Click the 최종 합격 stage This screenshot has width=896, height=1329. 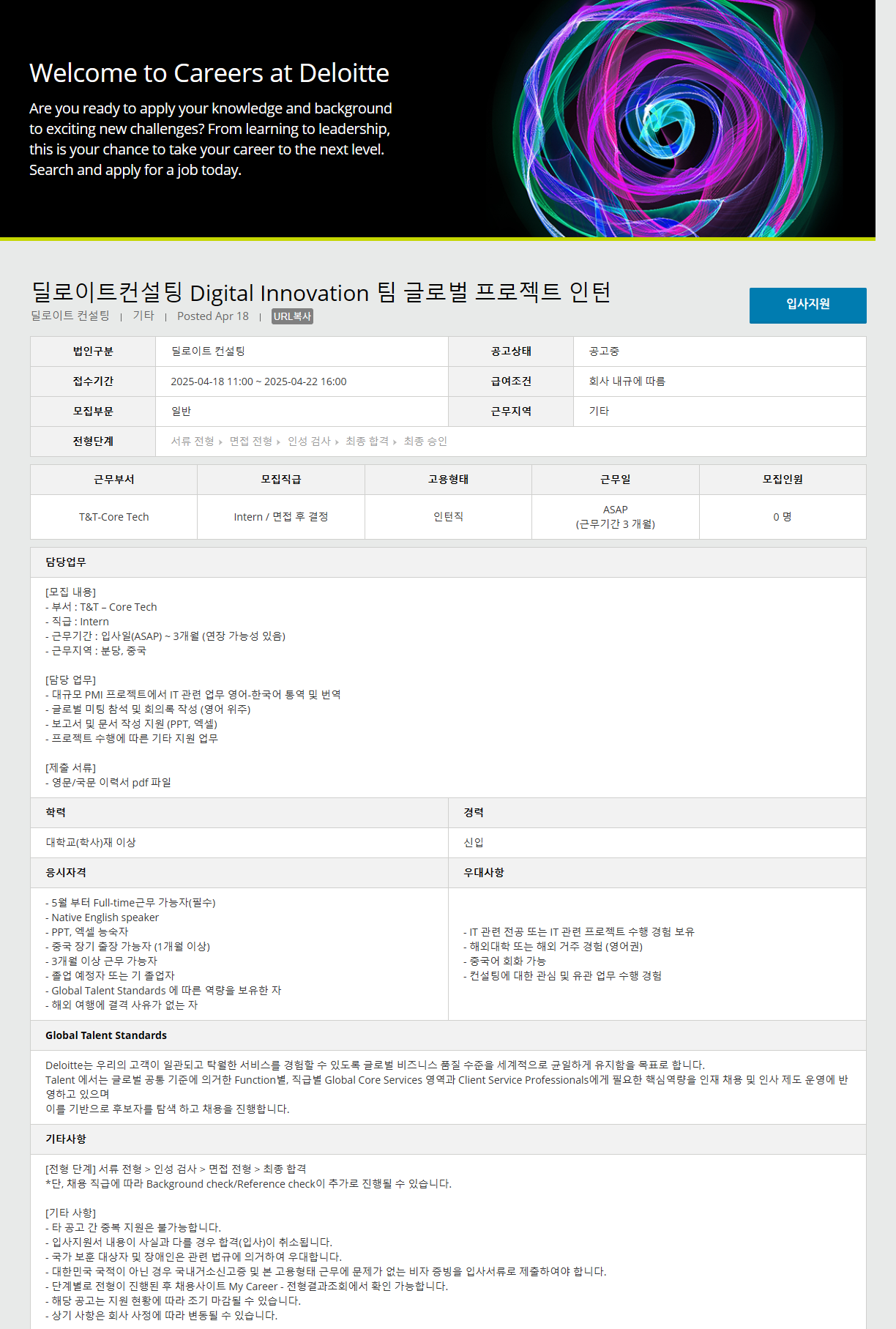(367, 442)
